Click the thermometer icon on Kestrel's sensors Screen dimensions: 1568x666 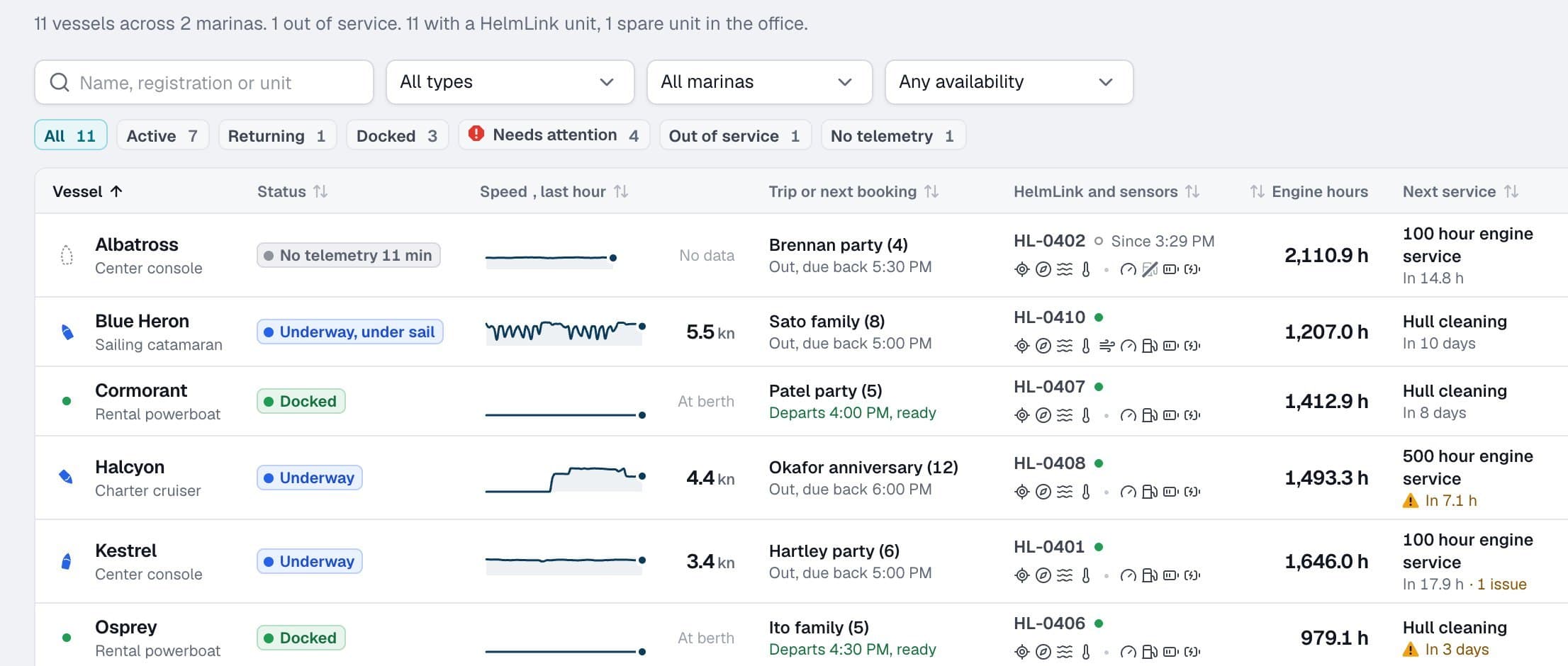click(1085, 575)
